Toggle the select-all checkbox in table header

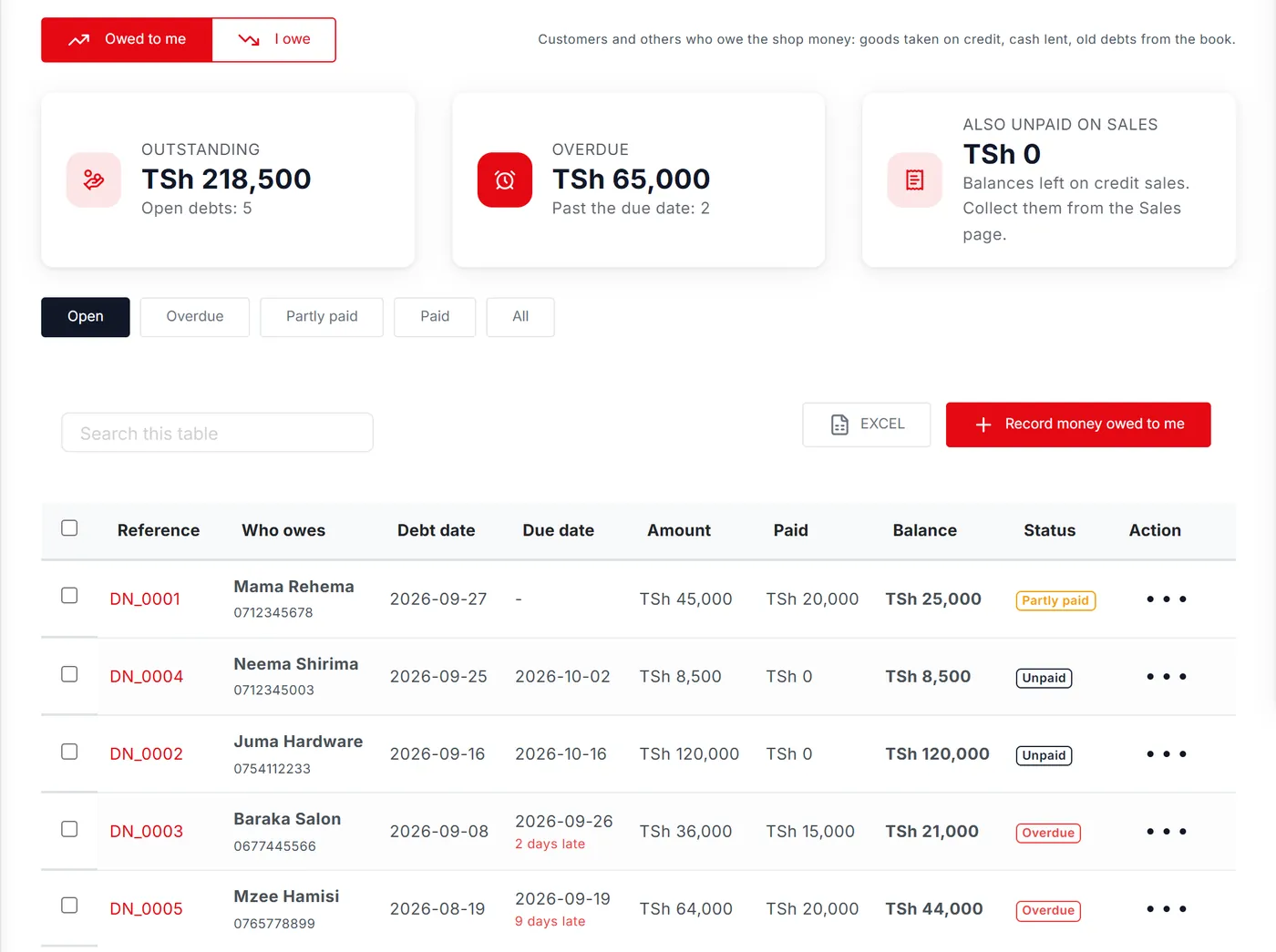(x=69, y=528)
